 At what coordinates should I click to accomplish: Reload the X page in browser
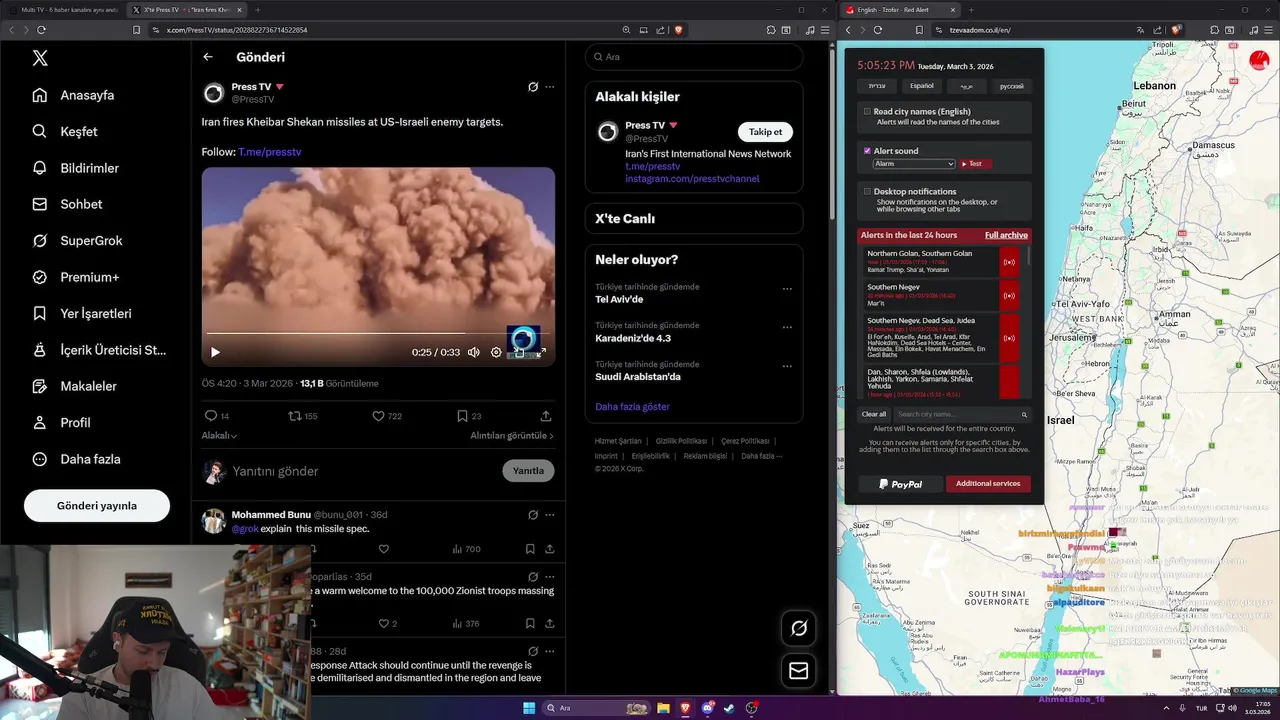click(x=42, y=30)
